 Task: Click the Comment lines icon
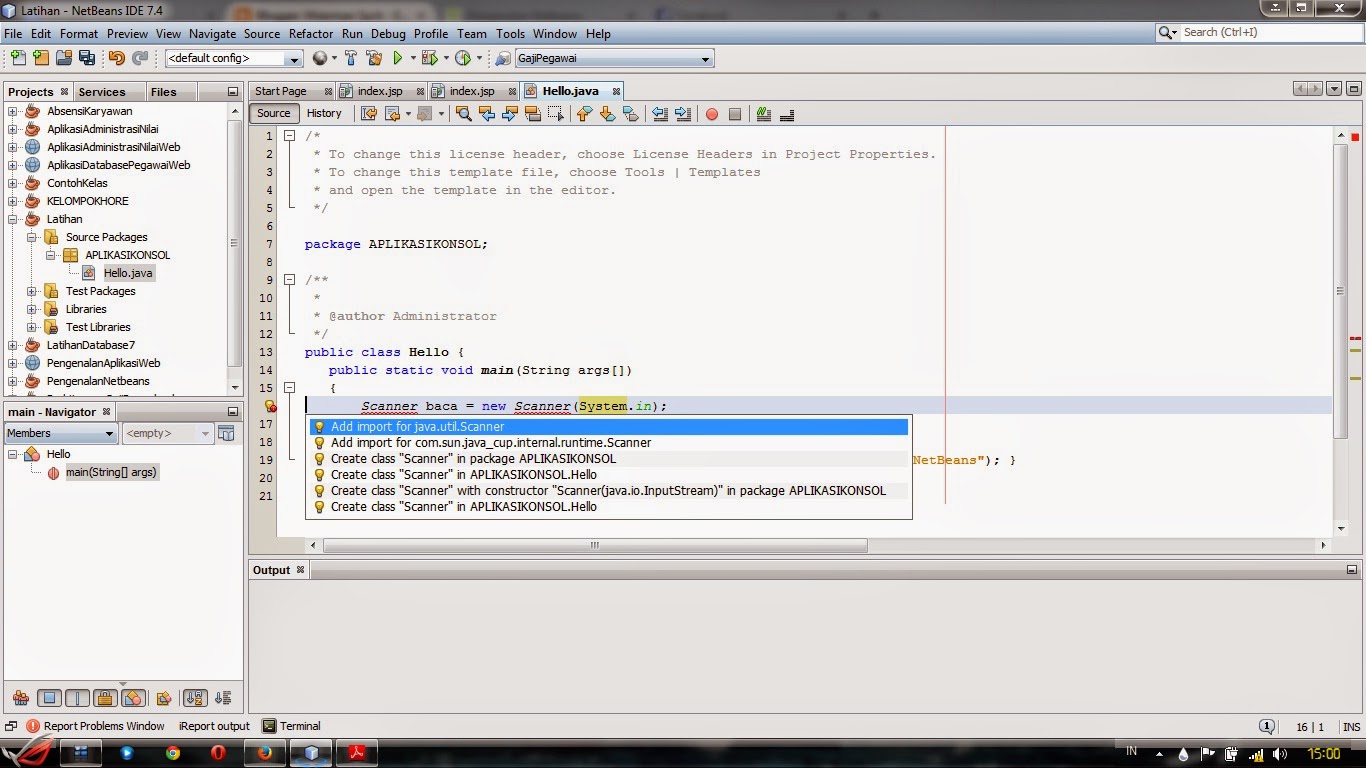764,114
